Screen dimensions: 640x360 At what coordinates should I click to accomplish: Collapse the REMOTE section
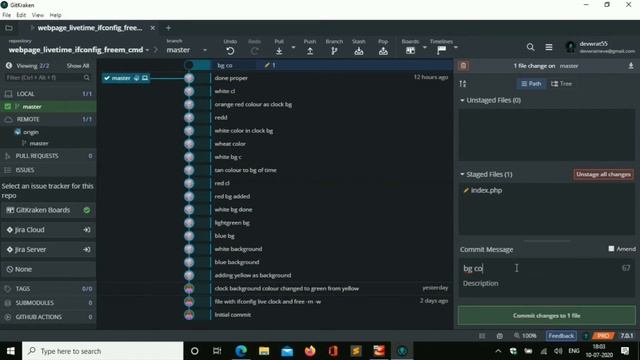coord(48,119)
